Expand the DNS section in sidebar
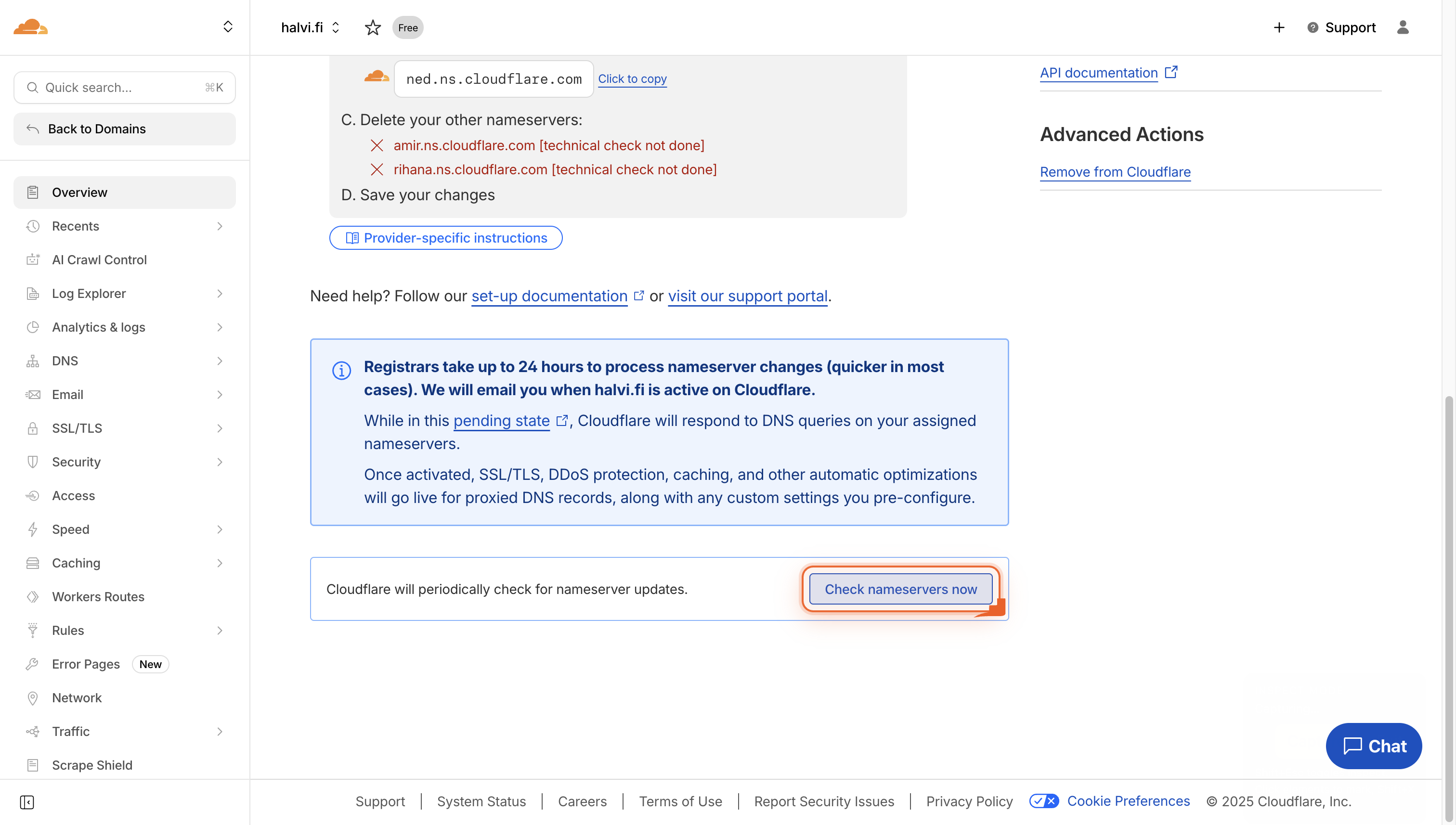Image resolution: width=1456 pixels, height=825 pixels. [220, 361]
